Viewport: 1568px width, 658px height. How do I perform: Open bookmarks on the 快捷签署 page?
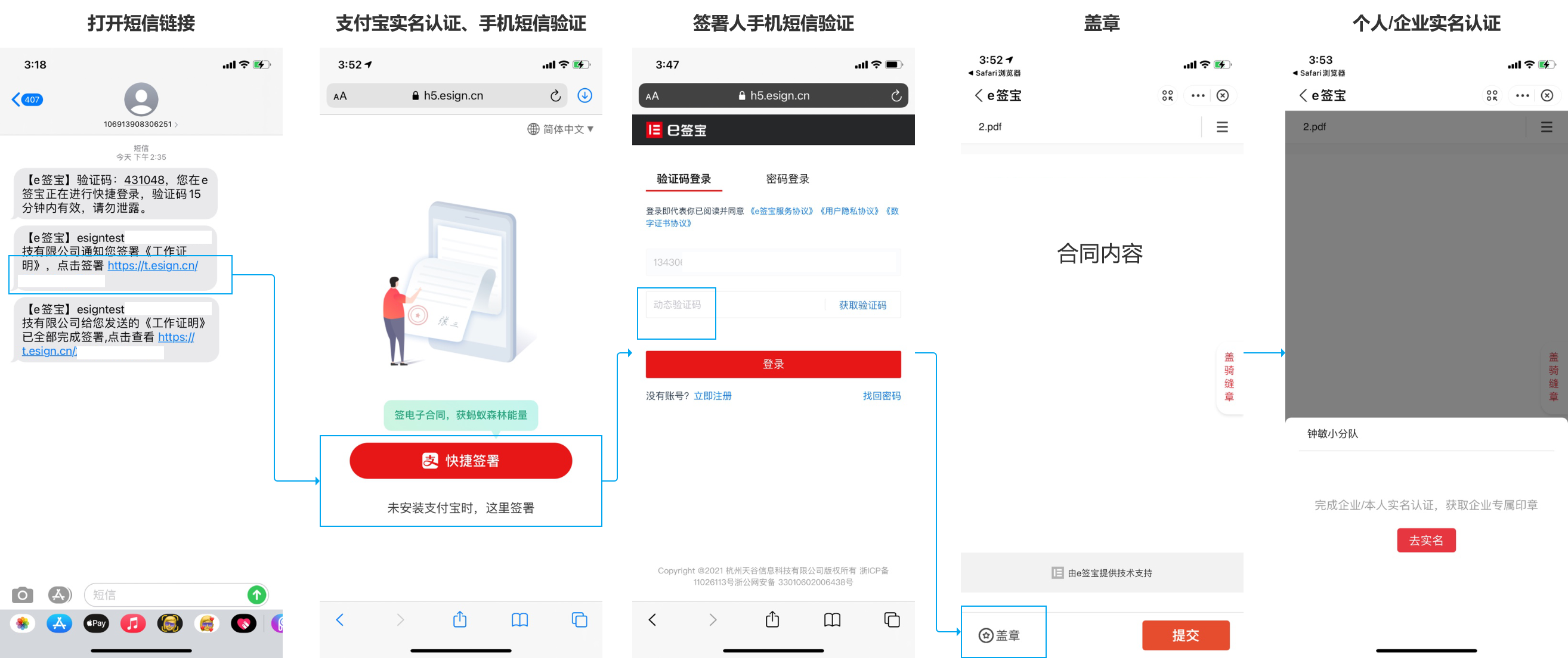[520, 619]
